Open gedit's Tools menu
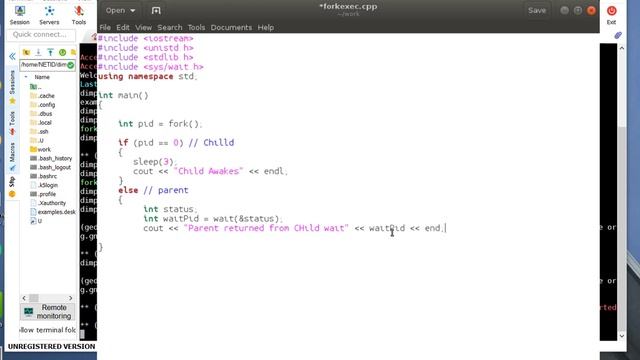 point(196,27)
